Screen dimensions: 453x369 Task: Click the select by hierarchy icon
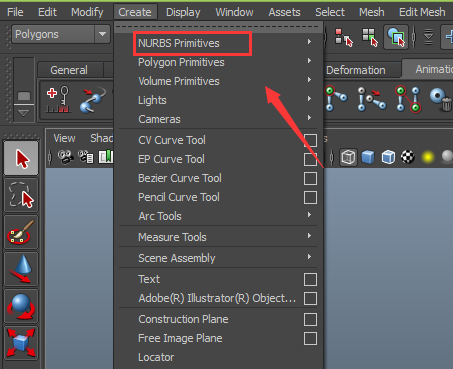click(x=343, y=37)
